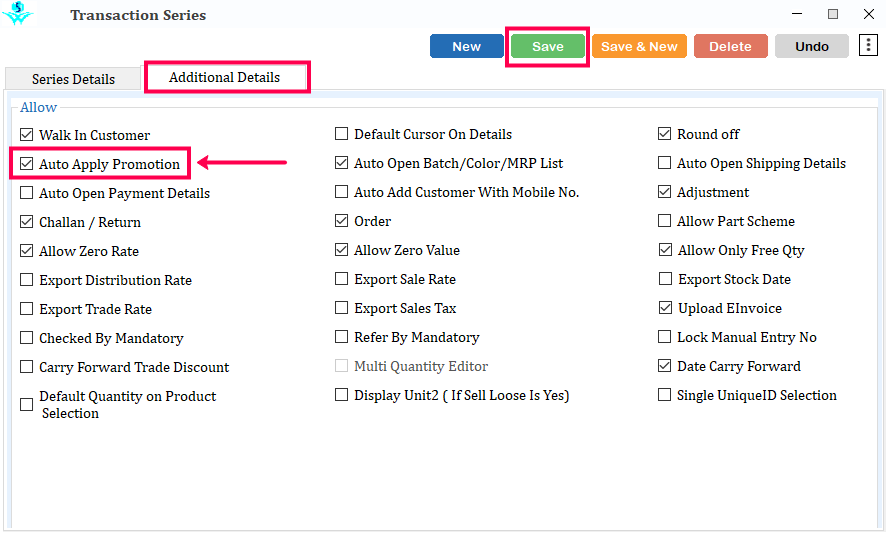Switch to Series Details tab
This screenshot has height=533, width=886.
[73, 79]
